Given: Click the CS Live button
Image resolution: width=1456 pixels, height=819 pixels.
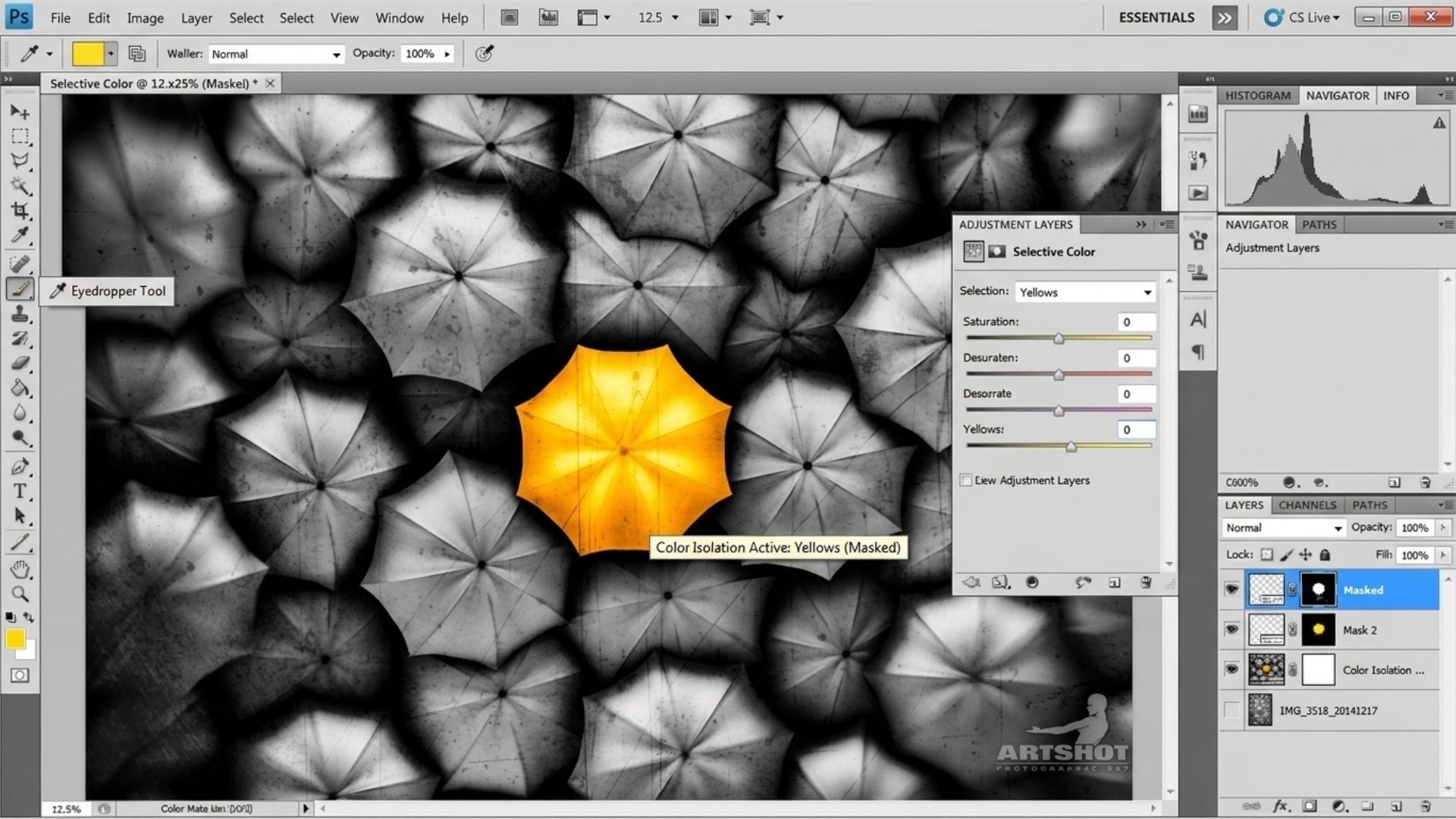Looking at the screenshot, I should [1303, 17].
